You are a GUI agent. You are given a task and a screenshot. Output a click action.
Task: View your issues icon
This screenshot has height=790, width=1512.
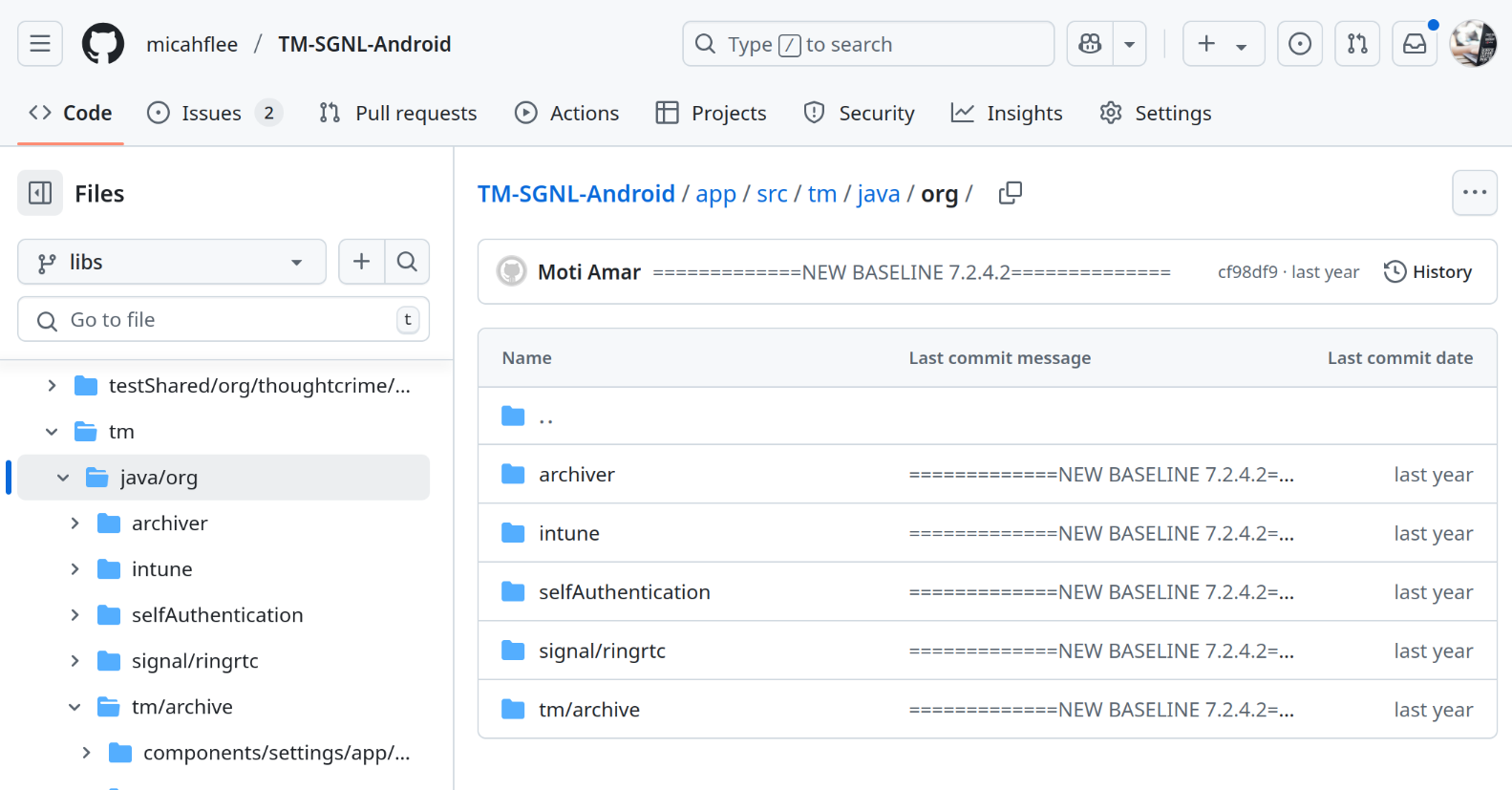tap(1300, 44)
